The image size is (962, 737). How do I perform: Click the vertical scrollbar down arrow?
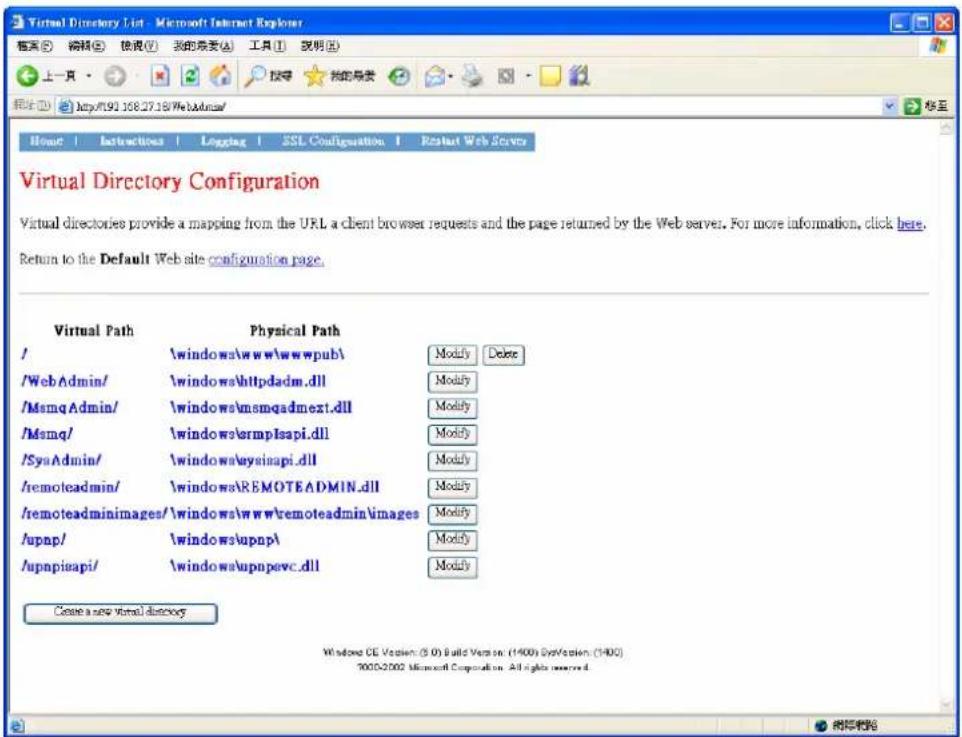tap(946, 704)
